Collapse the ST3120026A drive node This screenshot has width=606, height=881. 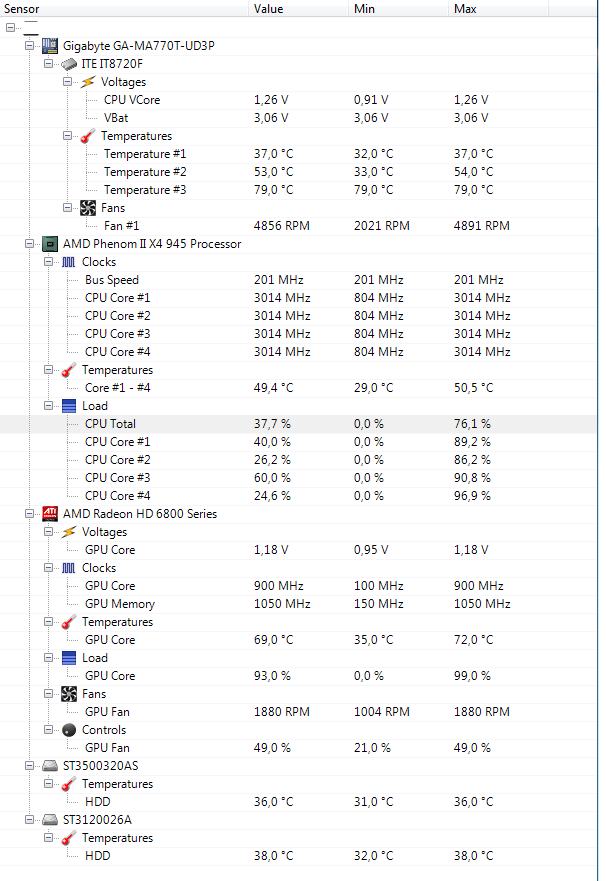(x=29, y=820)
